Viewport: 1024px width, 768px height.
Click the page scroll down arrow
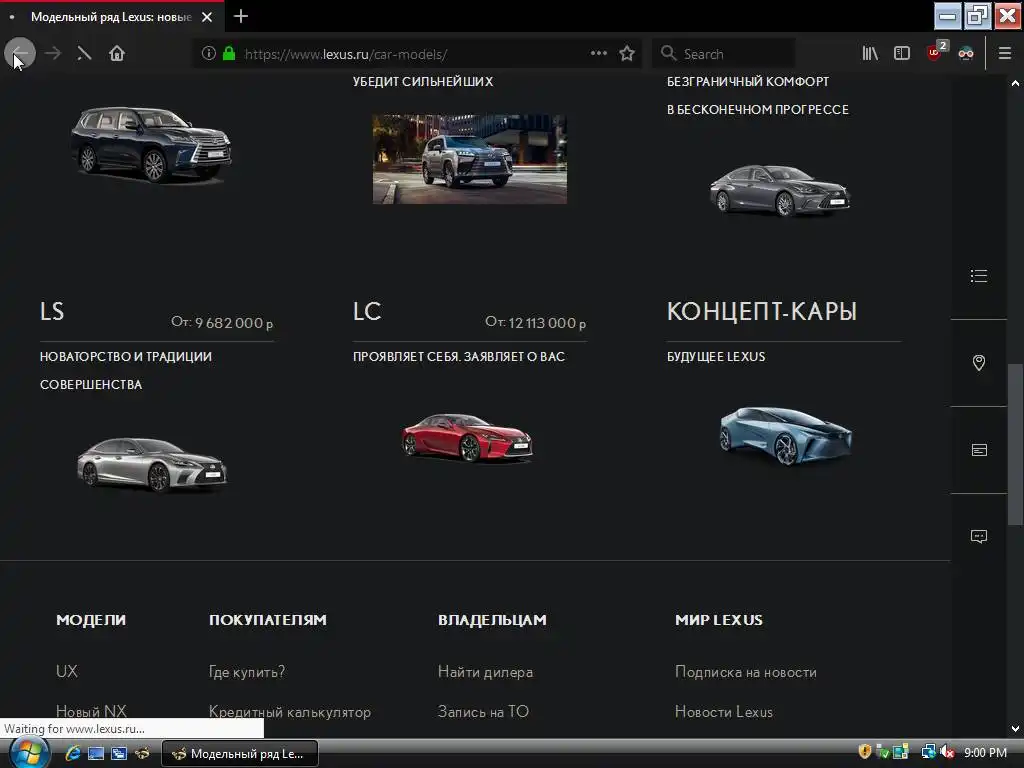click(x=1015, y=728)
